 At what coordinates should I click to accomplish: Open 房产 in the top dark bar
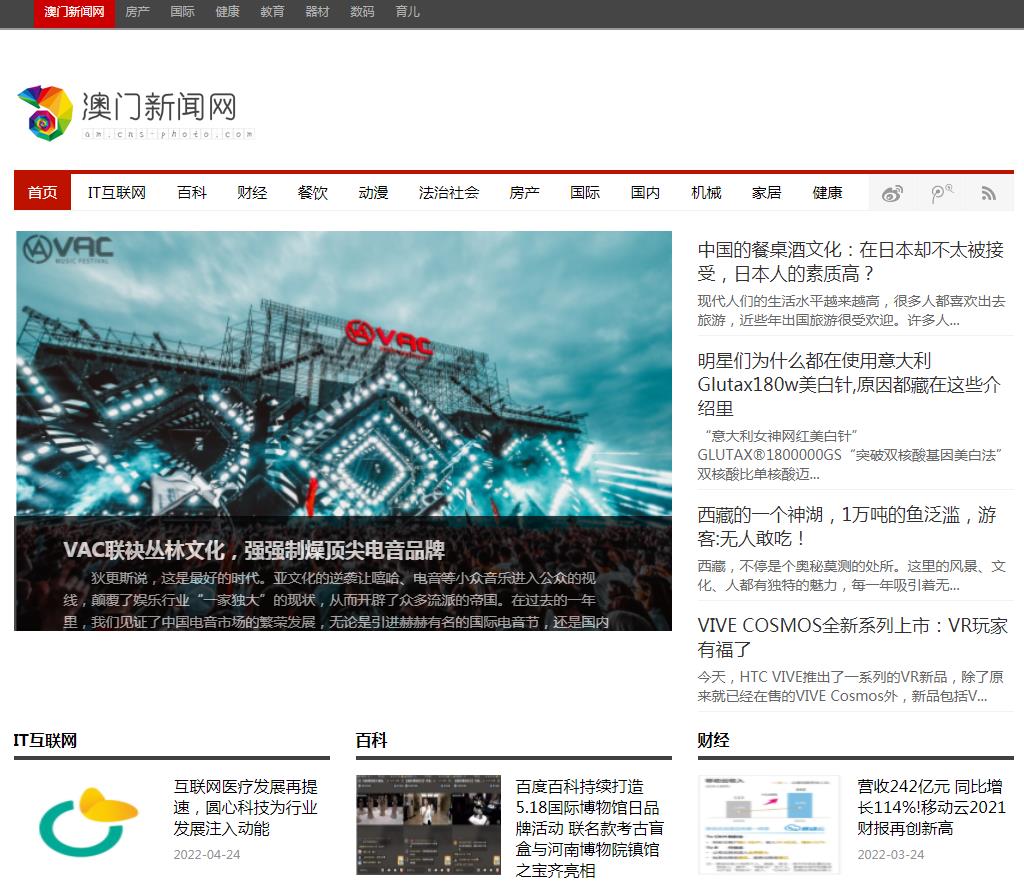pos(137,12)
